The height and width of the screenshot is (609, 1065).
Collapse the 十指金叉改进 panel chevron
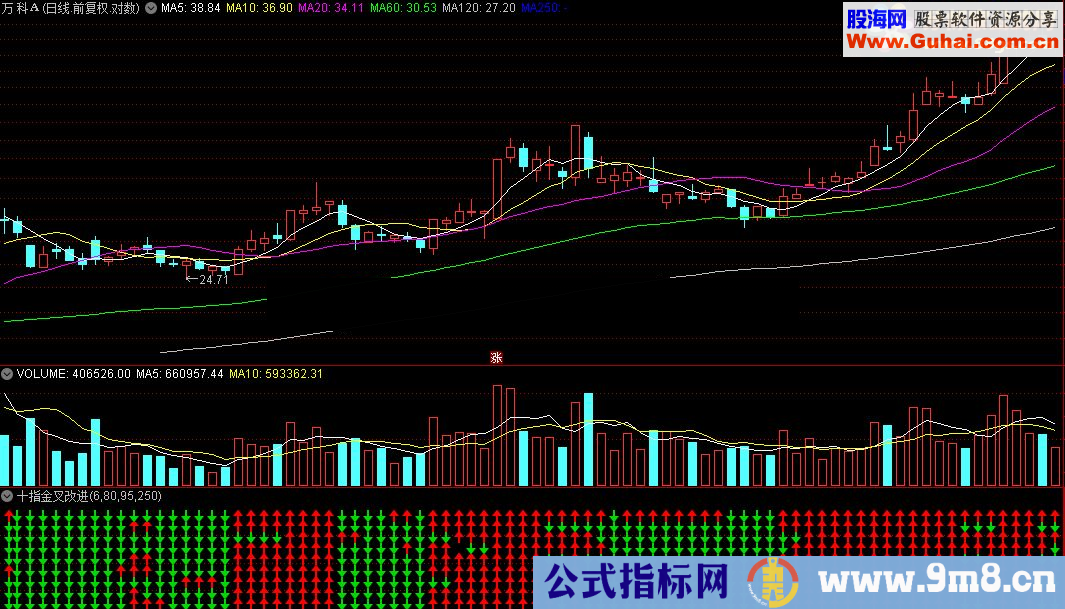tap(7, 494)
